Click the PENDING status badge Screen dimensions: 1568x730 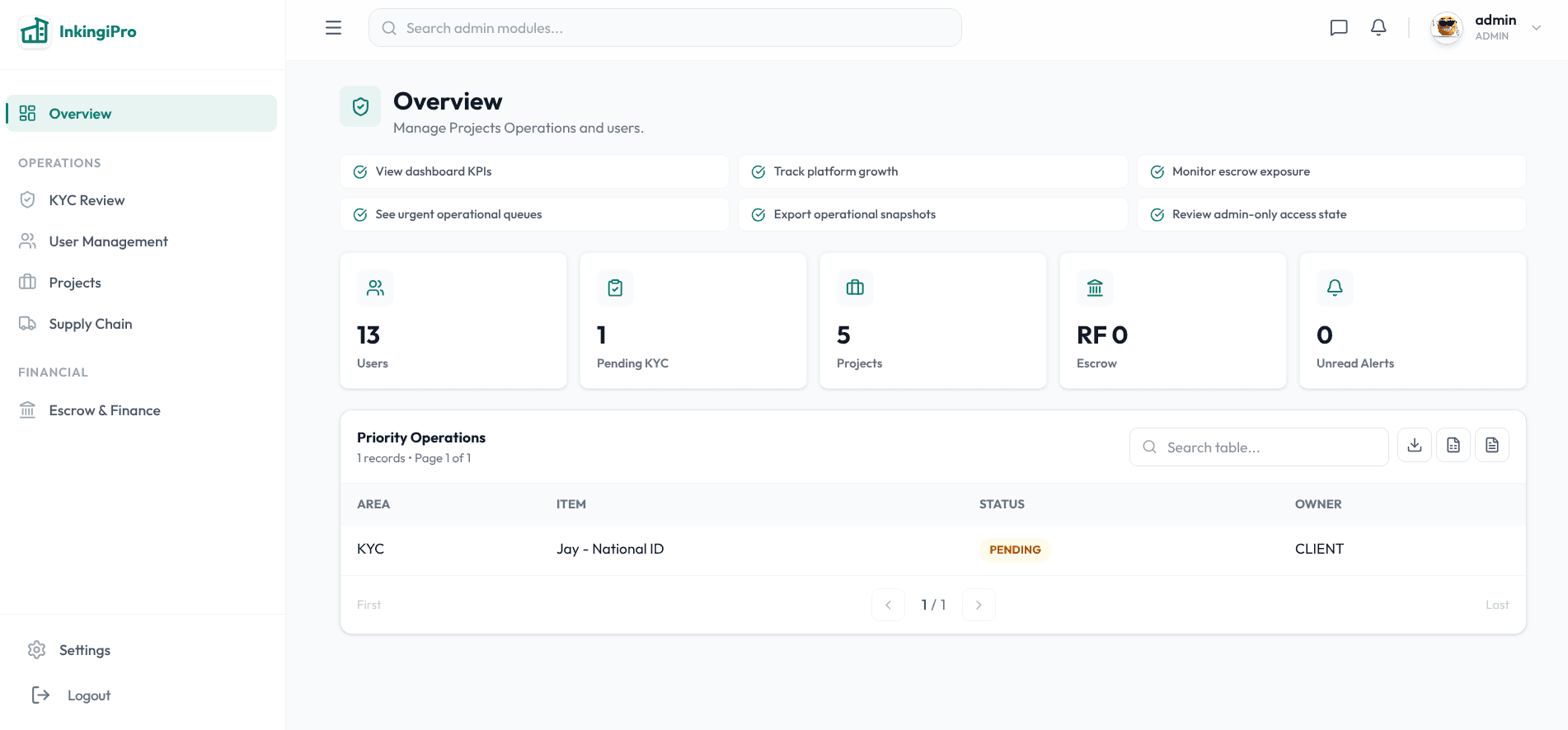[1015, 550]
